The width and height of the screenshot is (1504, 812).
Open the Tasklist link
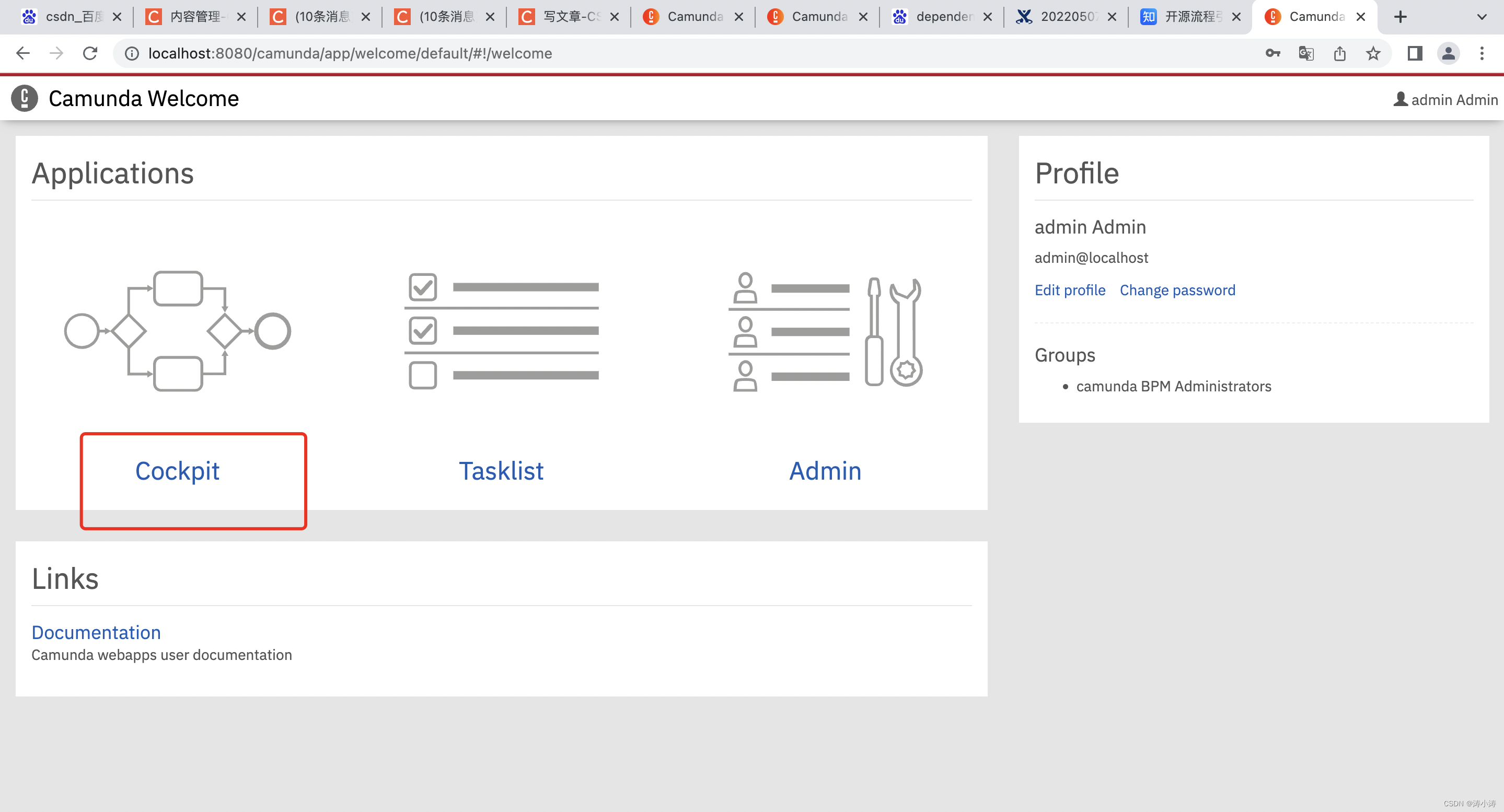(x=502, y=471)
